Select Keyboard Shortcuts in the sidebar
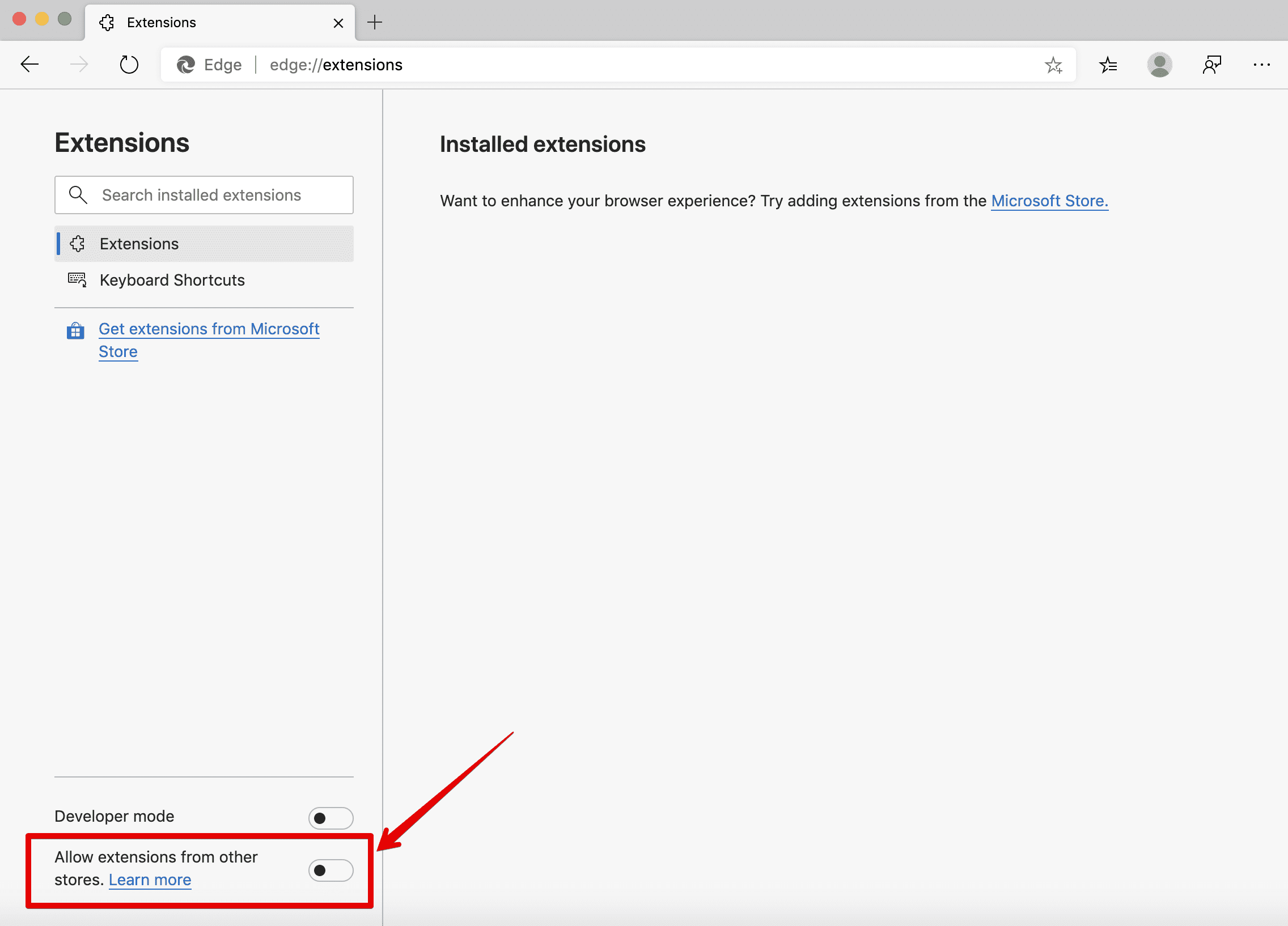This screenshot has height=926, width=1288. coord(172,279)
